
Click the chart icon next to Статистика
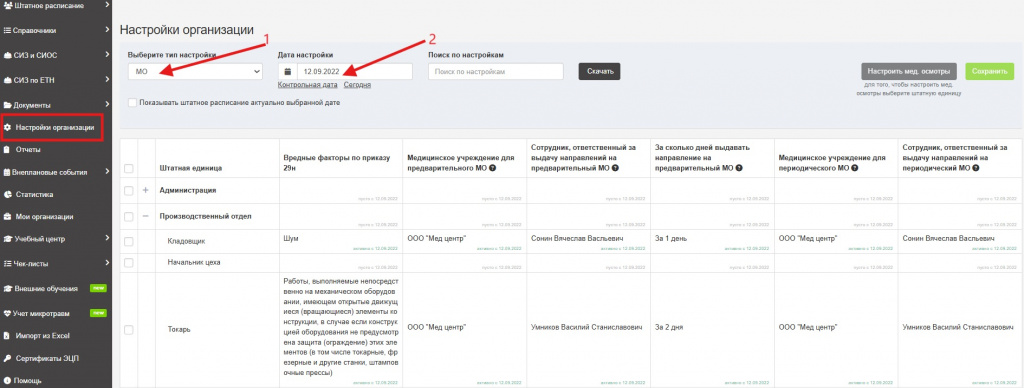click(x=7, y=194)
